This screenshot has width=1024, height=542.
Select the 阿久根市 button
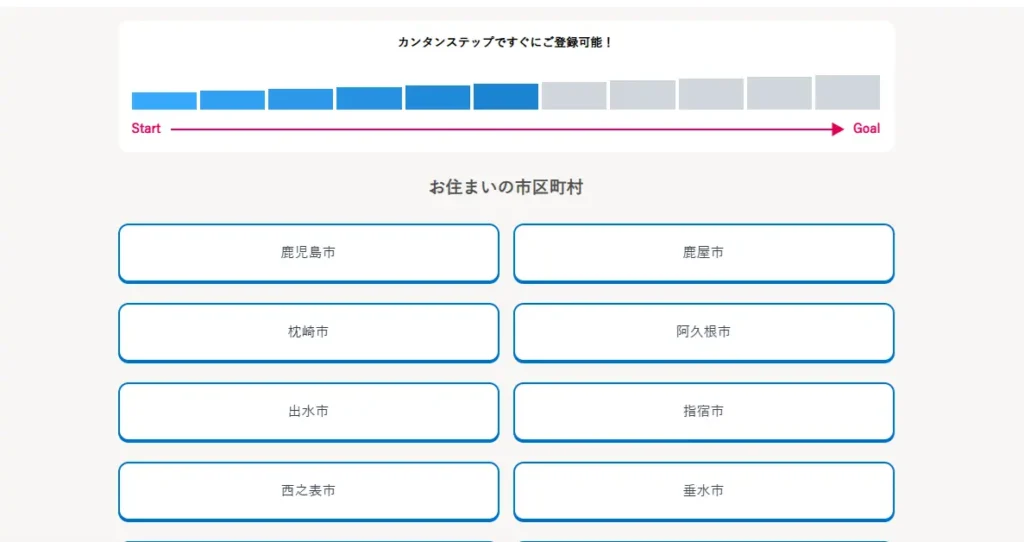pos(703,332)
